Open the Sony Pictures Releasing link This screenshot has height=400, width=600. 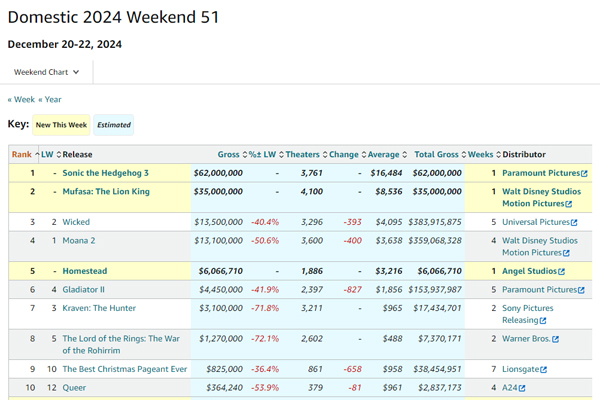[x=528, y=314]
